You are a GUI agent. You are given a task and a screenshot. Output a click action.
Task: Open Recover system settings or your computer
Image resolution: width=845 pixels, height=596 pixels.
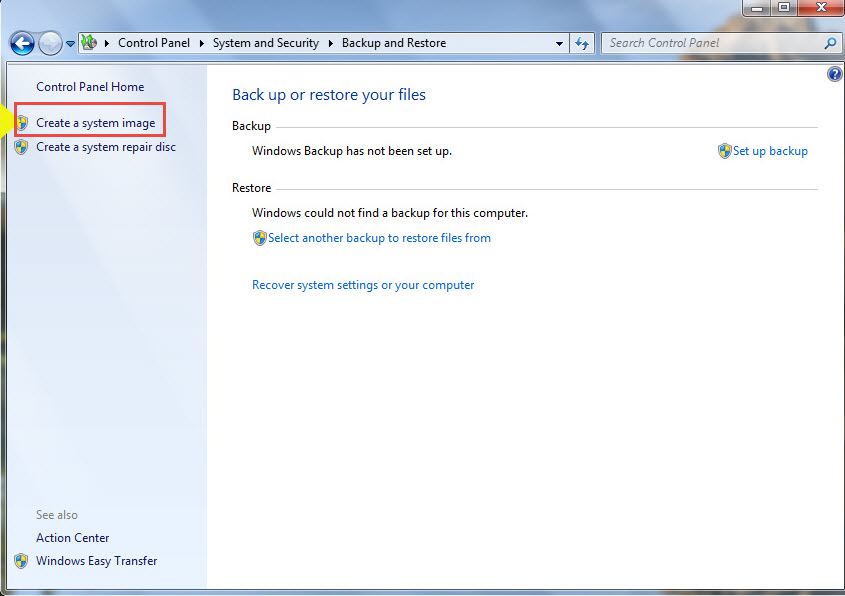pos(363,285)
